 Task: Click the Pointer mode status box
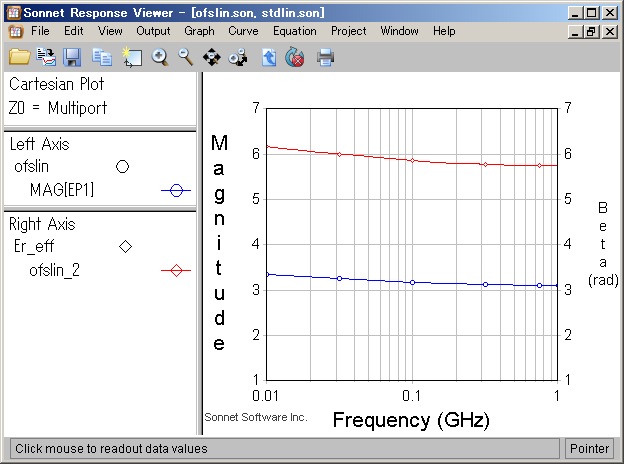589,448
